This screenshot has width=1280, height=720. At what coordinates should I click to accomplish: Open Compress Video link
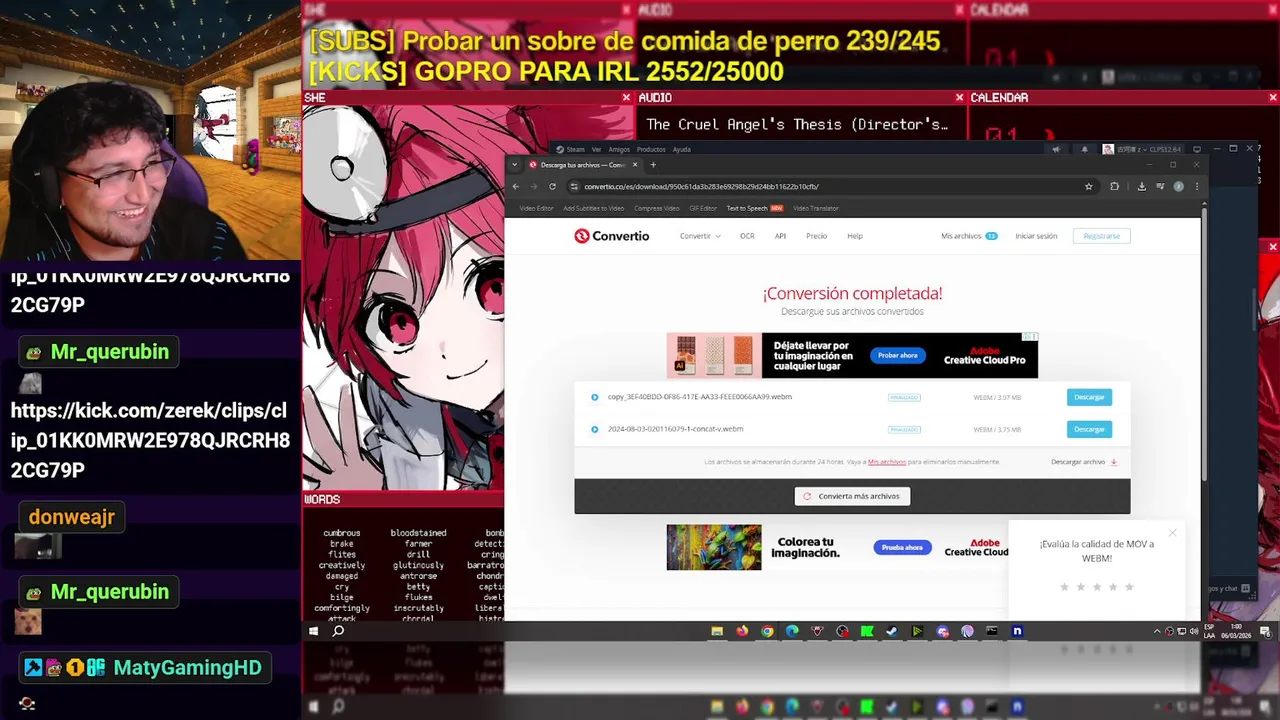[x=656, y=208]
